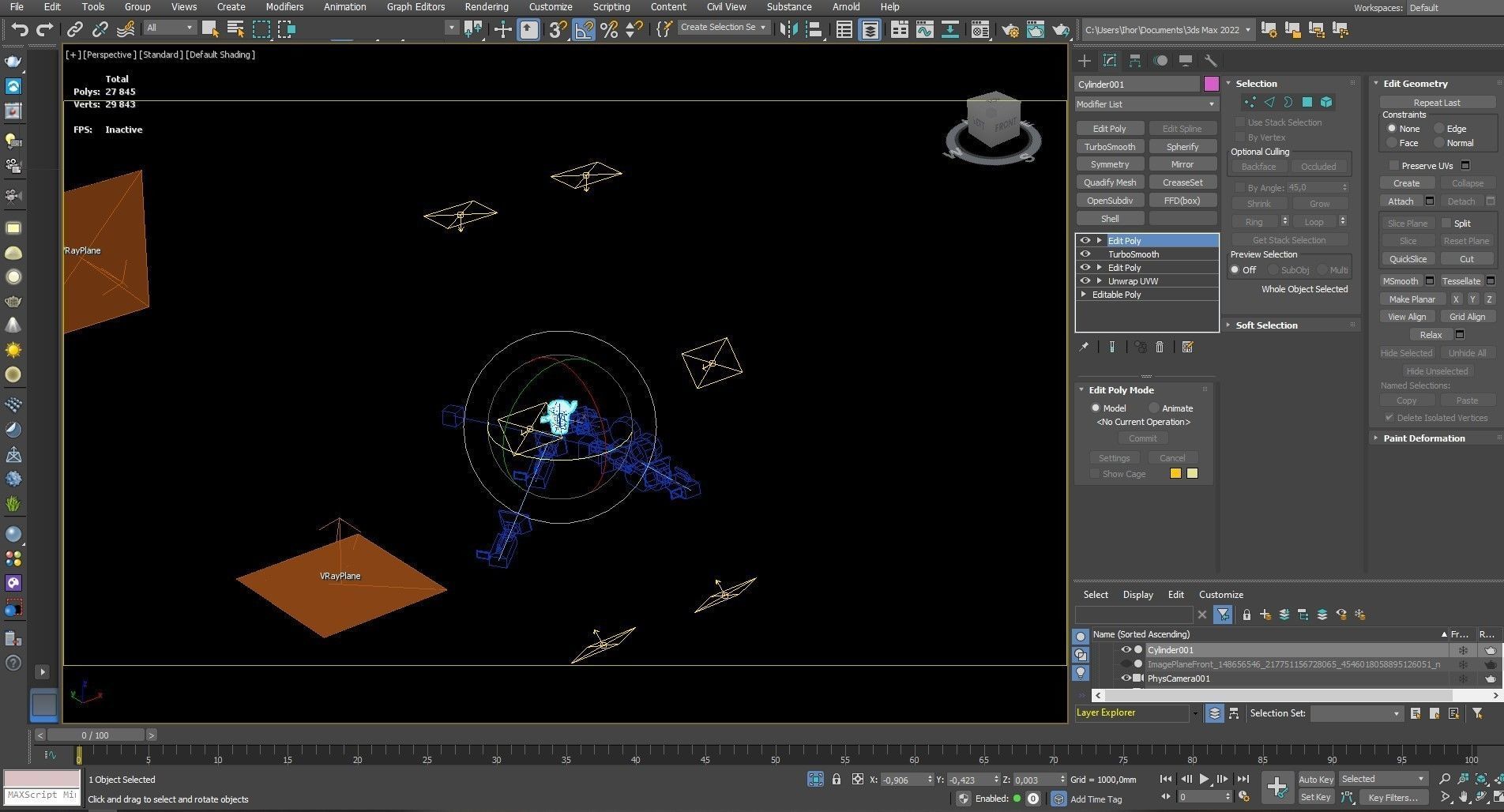Select the Bind to Space Warp tool
Viewport: 1504px width, 812px height.
pyautogui.click(x=126, y=29)
